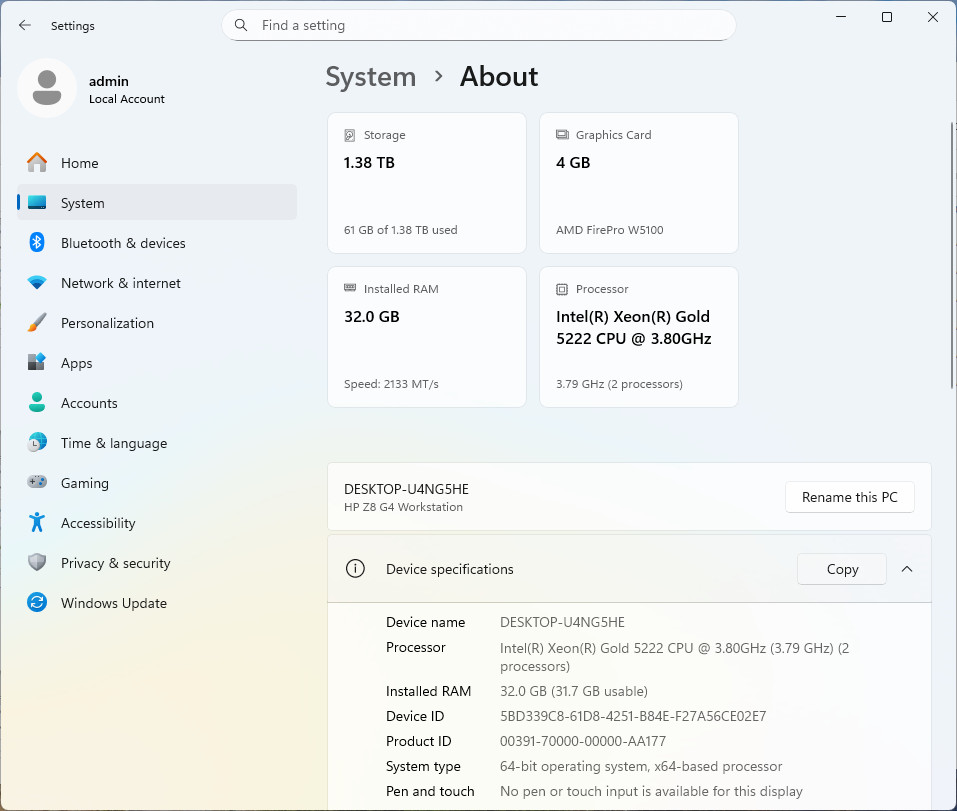Image resolution: width=957 pixels, height=811 pixels.
Task: Open Accessibility figure icon
Action: pyautogui.click(x=37, y=522)
